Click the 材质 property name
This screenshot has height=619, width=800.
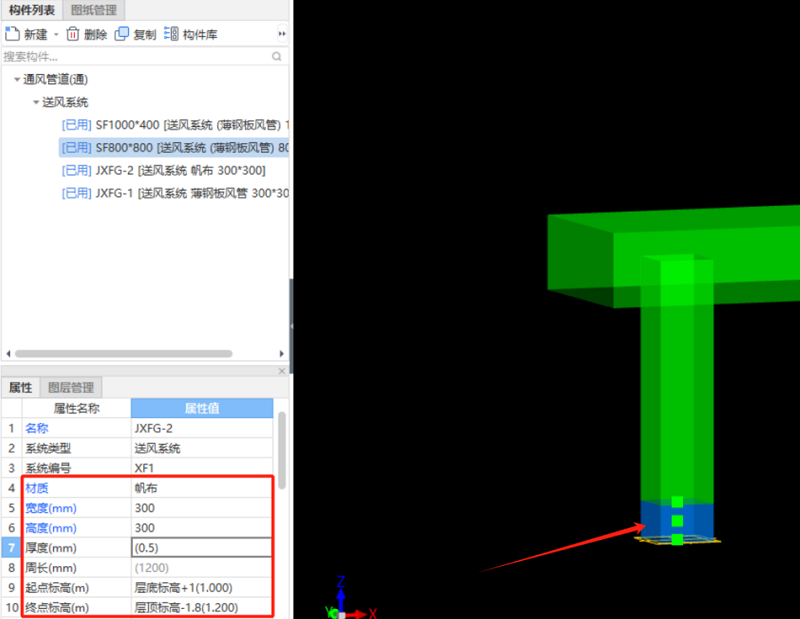pyautogui.click(x=37, y=488)
